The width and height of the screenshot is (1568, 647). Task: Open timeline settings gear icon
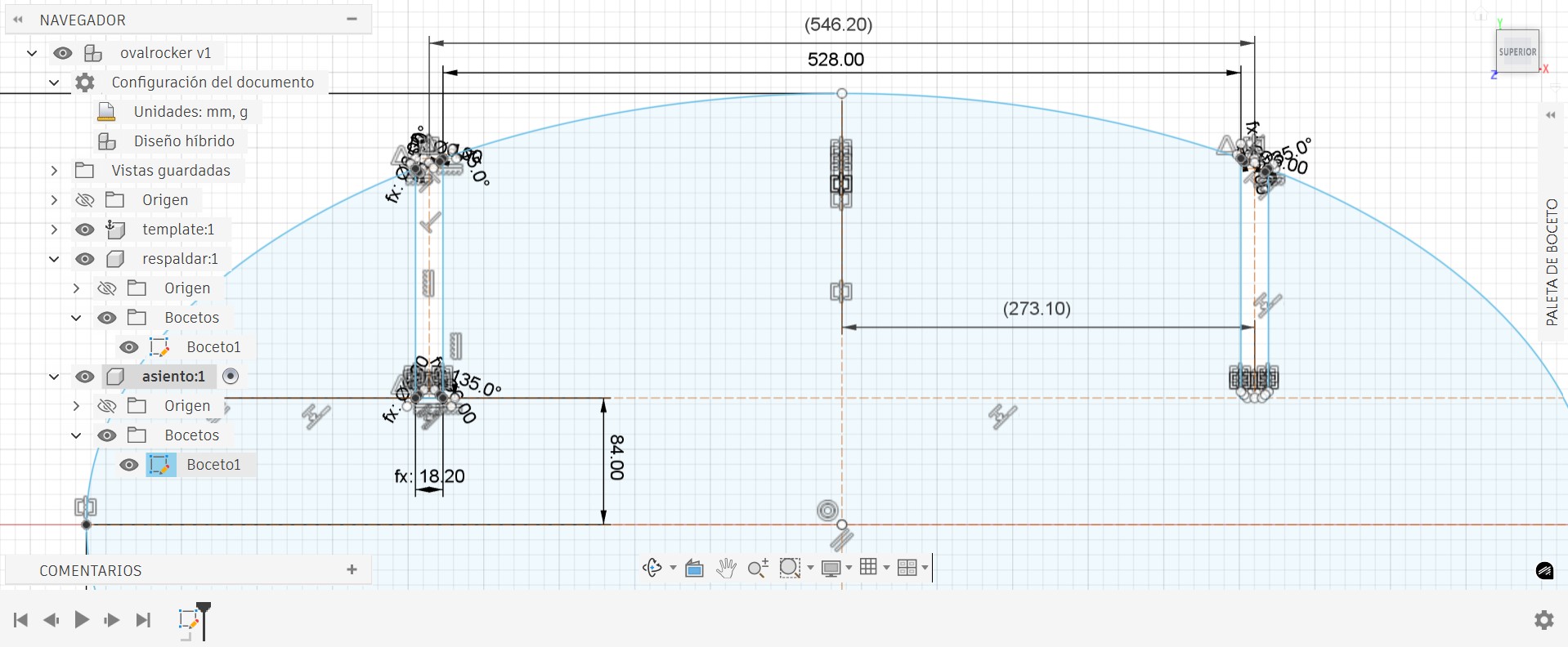[x=1543, y=620]
